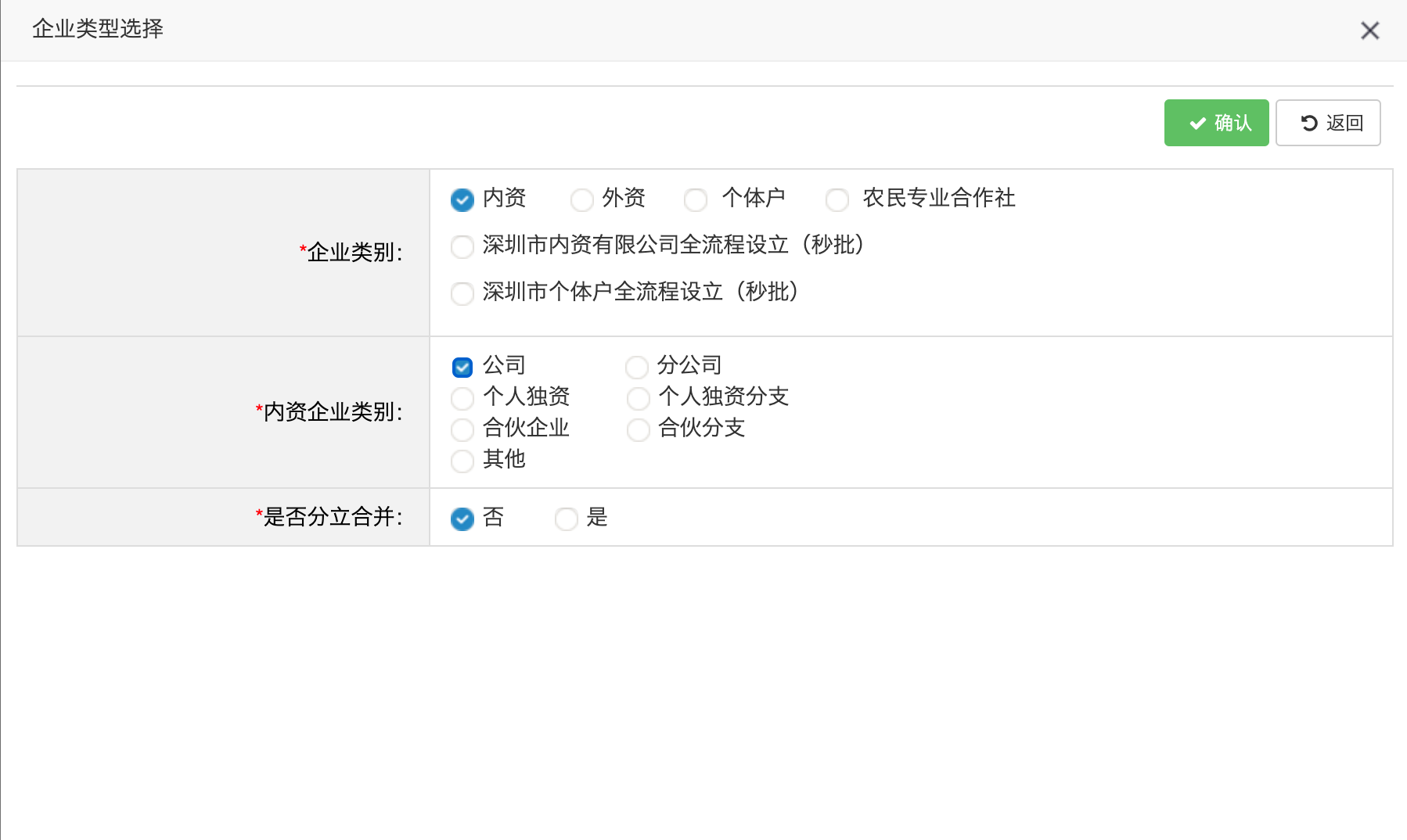Select 深圳市个体户全流程设立（秒批）option
Screen dimensions: 1407x840
[462, 294]
